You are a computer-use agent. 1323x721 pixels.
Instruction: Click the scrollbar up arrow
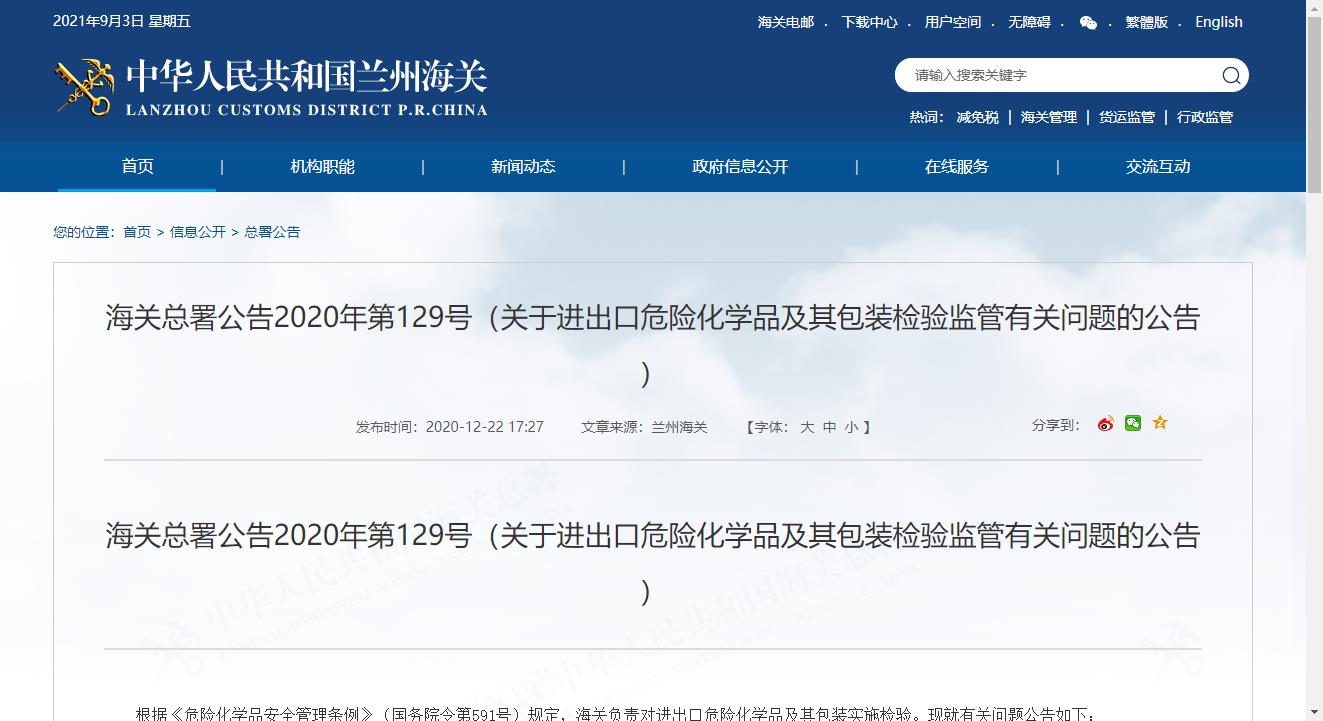pyautogui.click(x=1315, y=8)
